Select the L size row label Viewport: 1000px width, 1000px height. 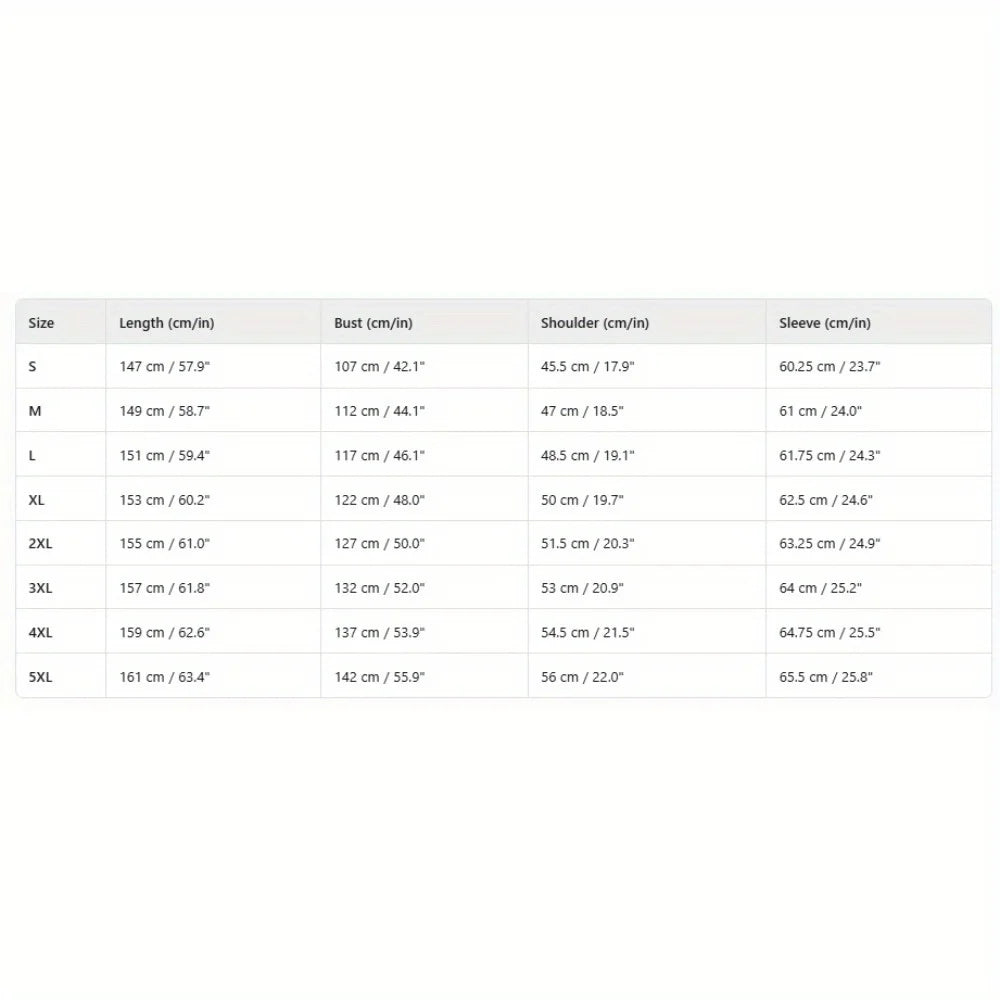tap(33, 455)
